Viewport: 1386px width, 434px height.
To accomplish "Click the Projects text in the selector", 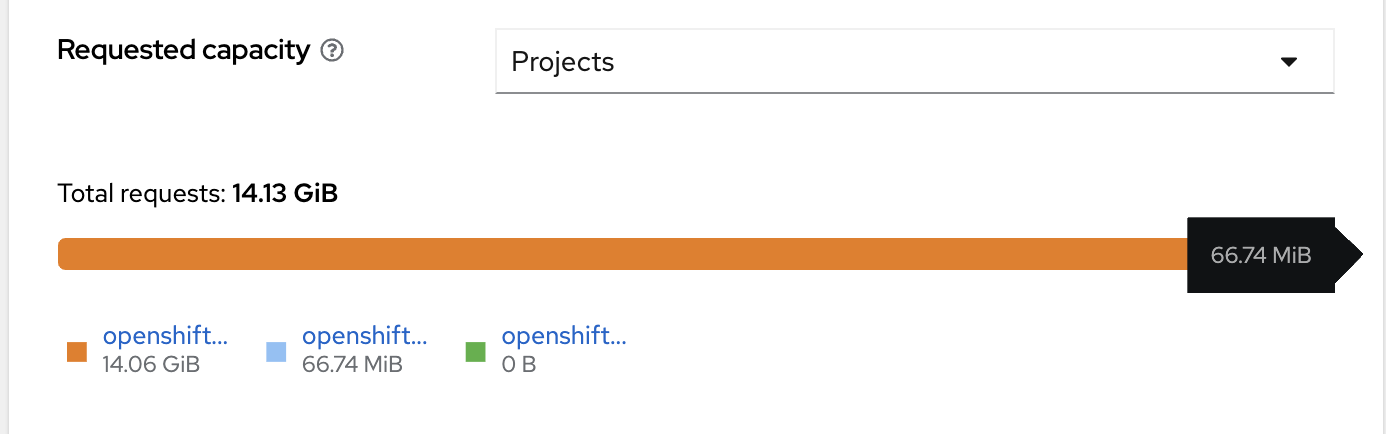I will pos(562,62).
